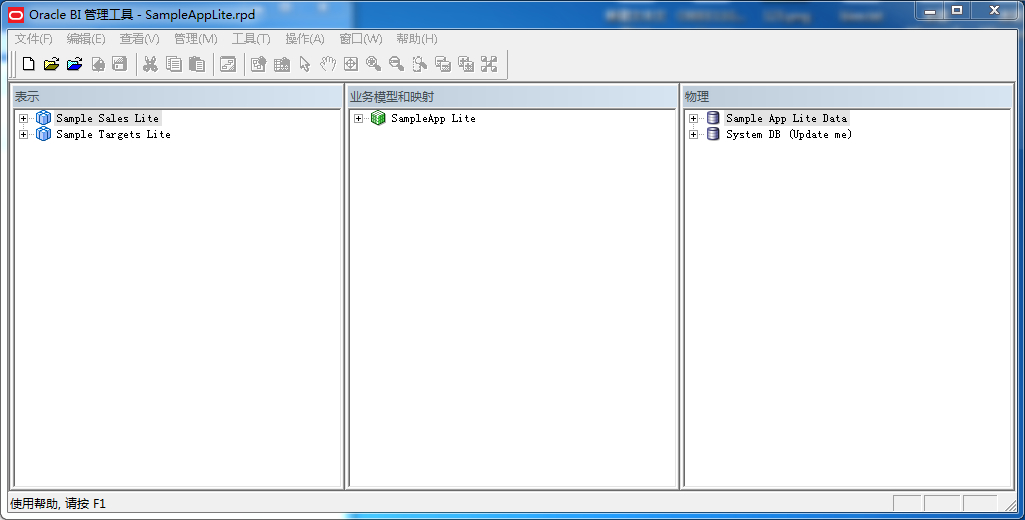Viewport: 1025px width, 520px height.
Task: Click the Auto Layout crosshair icon
Action: point(351,63)
